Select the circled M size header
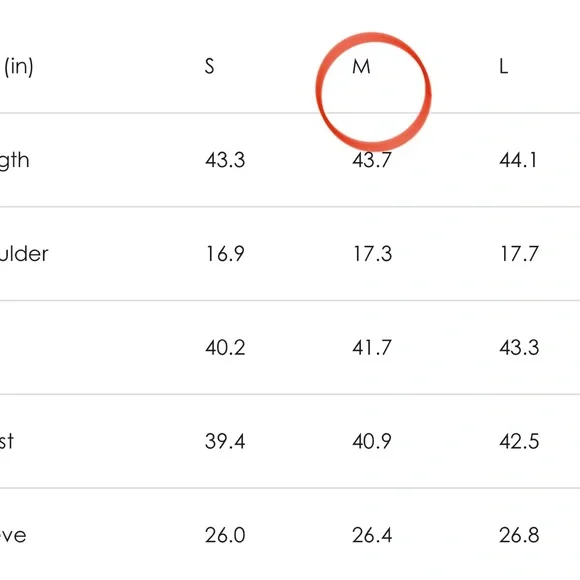This screenshot has height=580, width=580. point(361,67)
